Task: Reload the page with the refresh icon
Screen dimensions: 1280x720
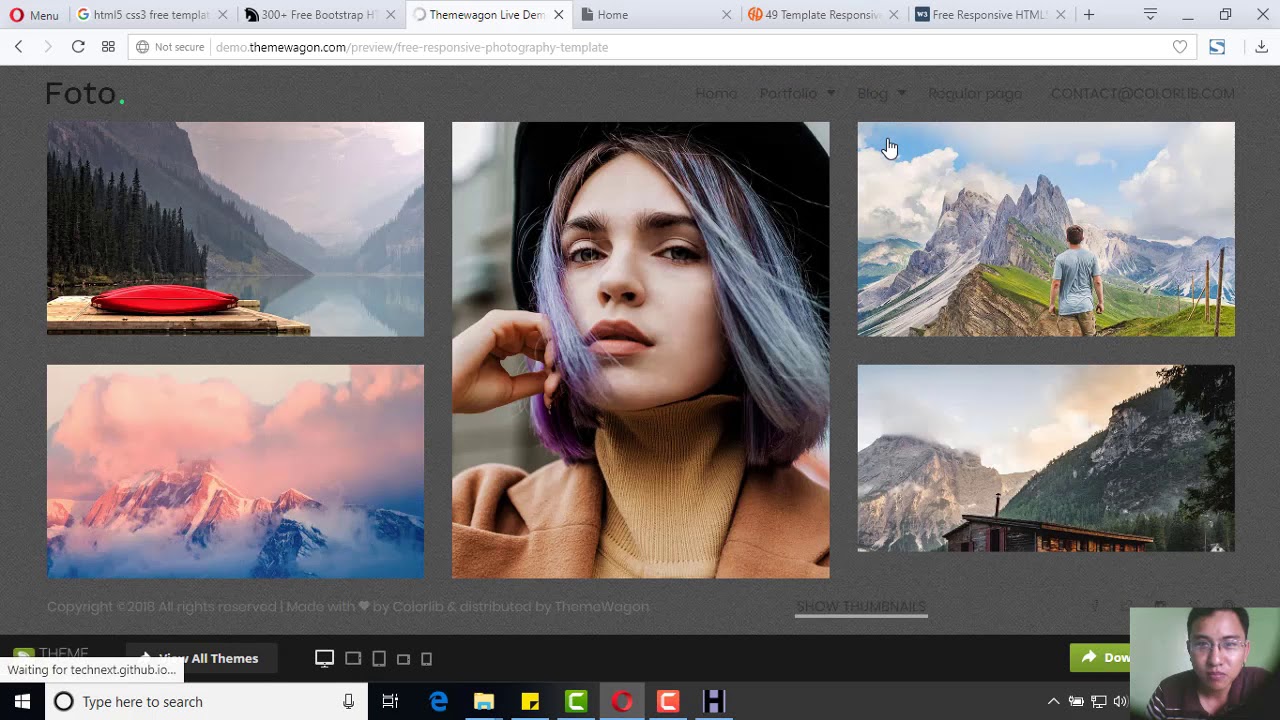Action: click(78, 47)
